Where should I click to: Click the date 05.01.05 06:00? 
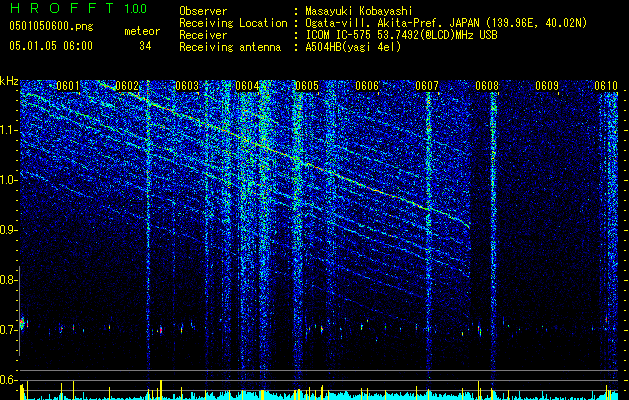point(51,46)
